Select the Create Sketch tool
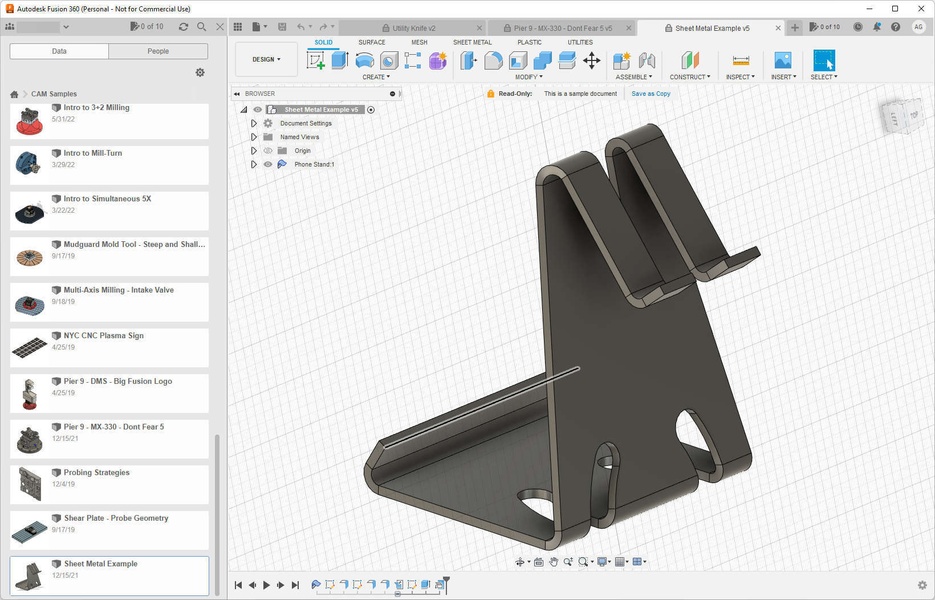The width and height of the screenshot is (935, 600). (x=316, y=61)
